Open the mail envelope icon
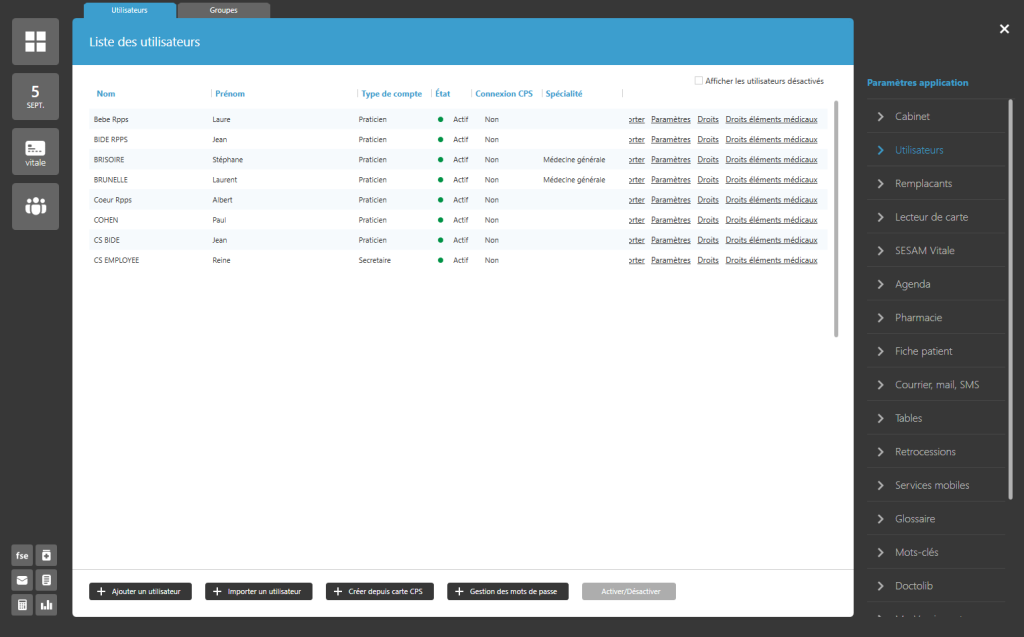The image size is (1024, 637). (22, 580)
